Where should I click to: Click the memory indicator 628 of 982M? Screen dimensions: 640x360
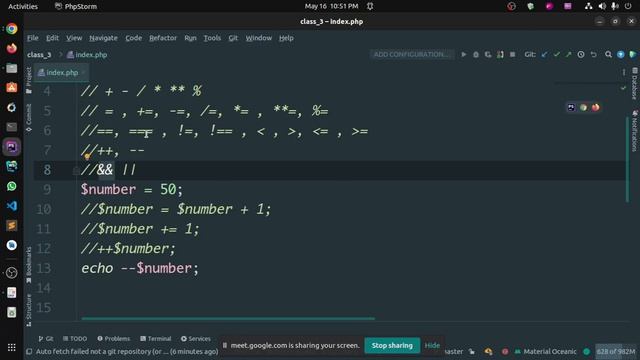coord(616,351)
